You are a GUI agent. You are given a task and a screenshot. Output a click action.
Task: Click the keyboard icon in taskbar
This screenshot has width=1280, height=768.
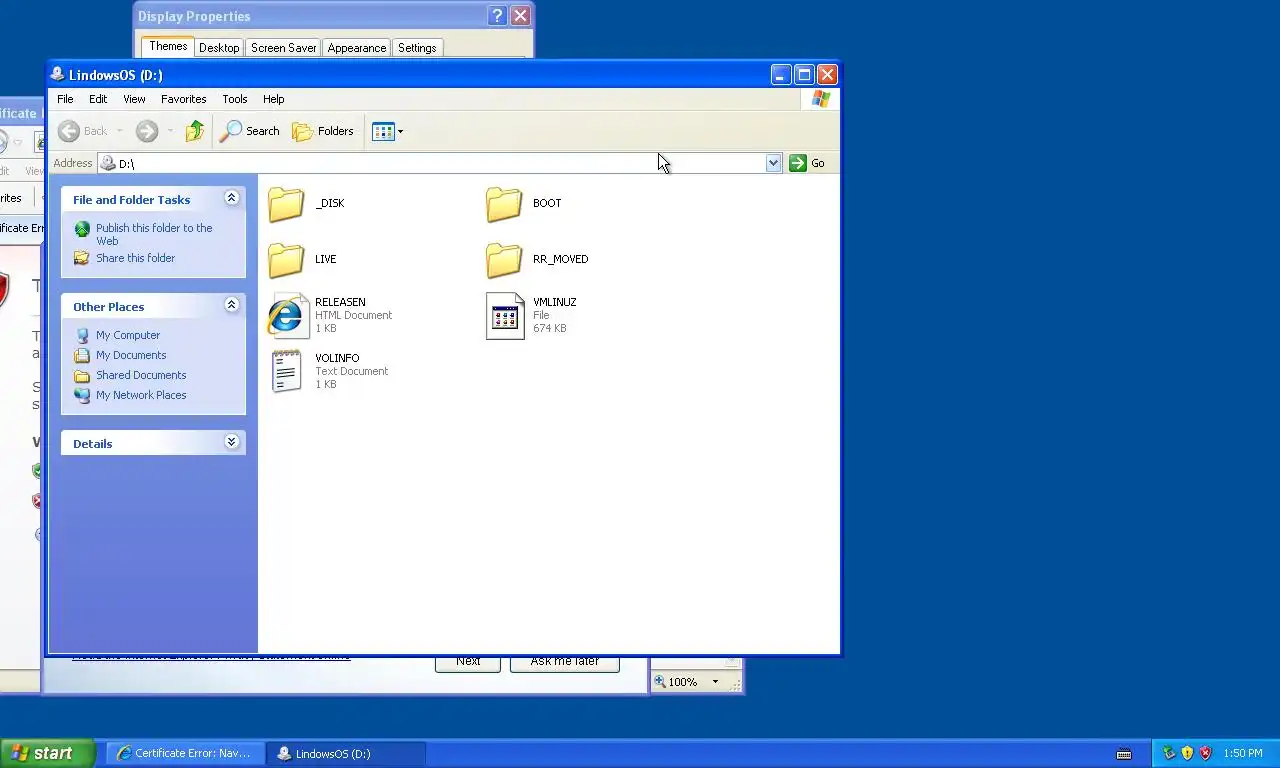(1124, 754)
